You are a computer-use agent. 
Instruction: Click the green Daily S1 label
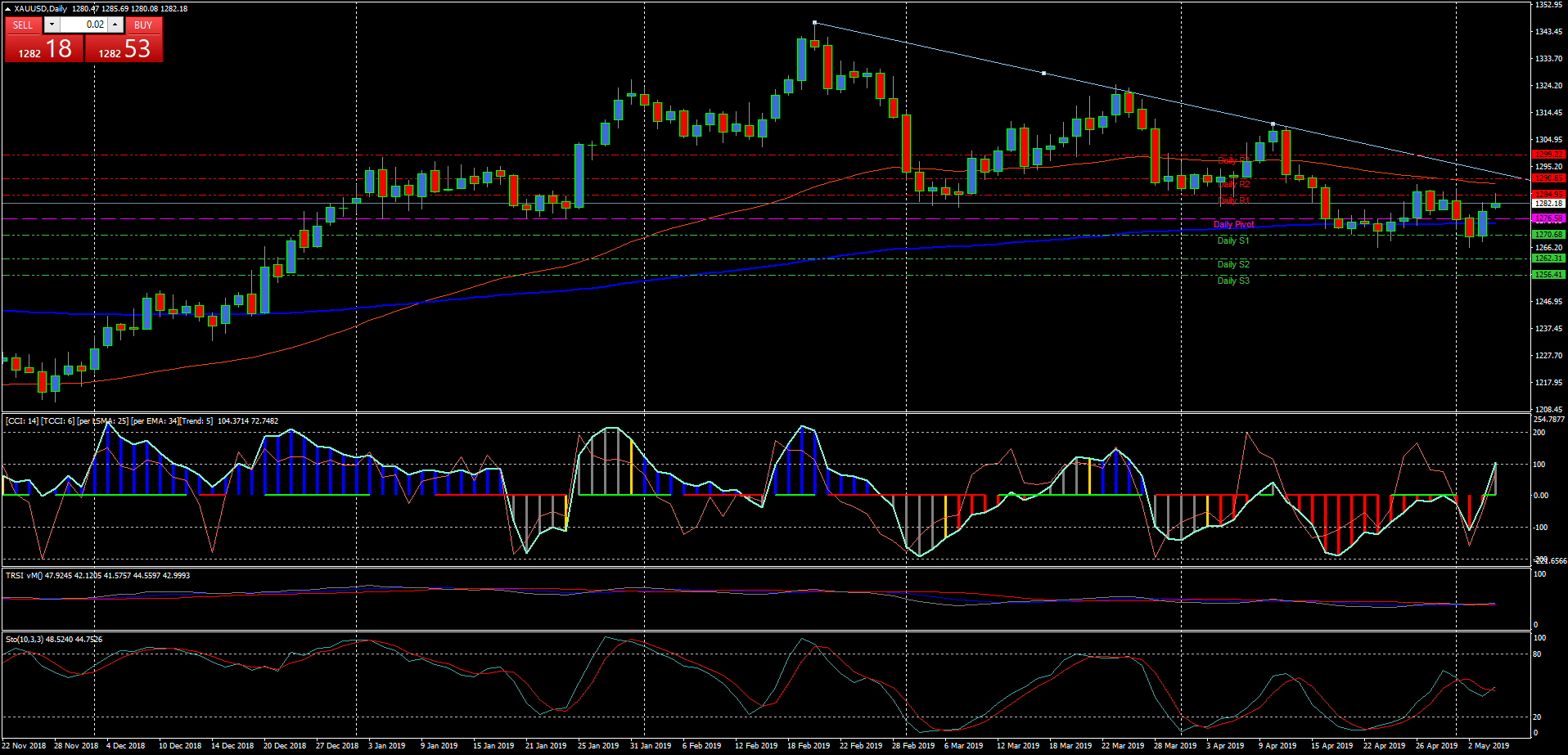pos(1232,240)
